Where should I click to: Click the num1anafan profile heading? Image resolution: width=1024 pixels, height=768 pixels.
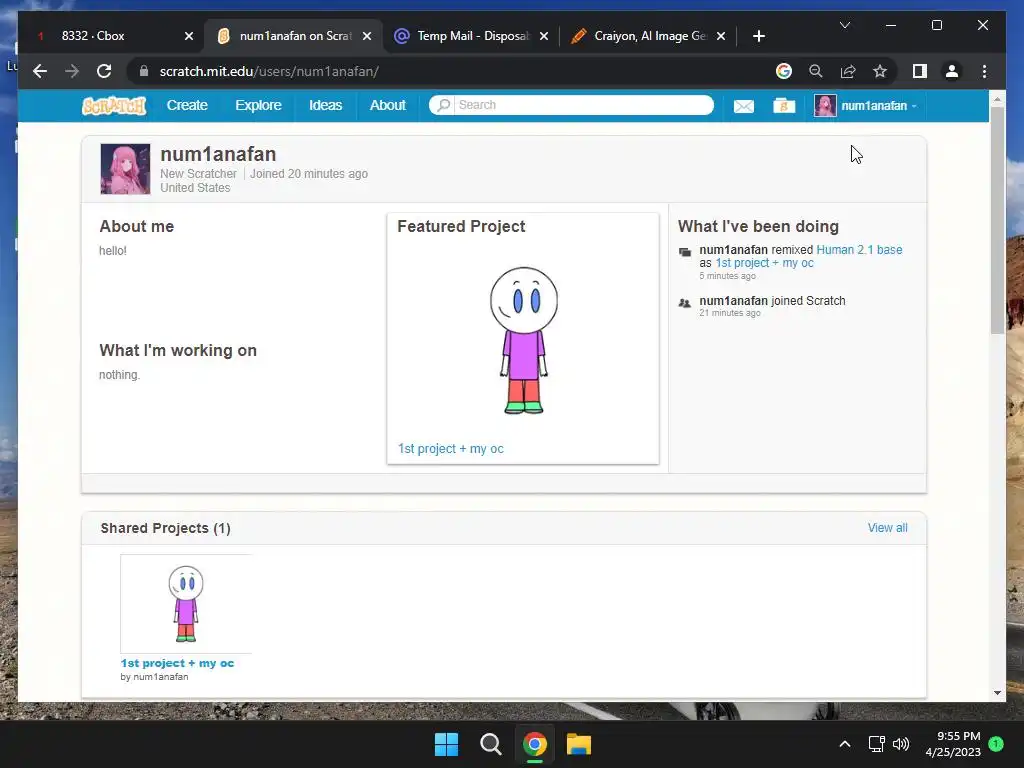tap(218, 154)
